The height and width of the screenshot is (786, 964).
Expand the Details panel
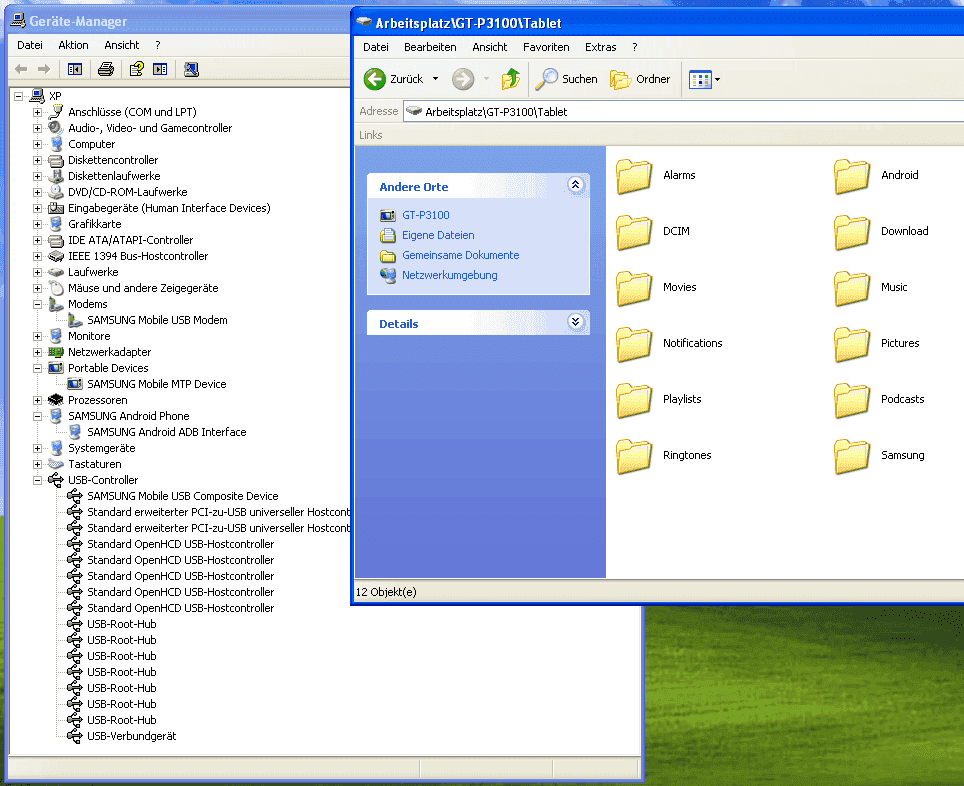click(575, 322)
